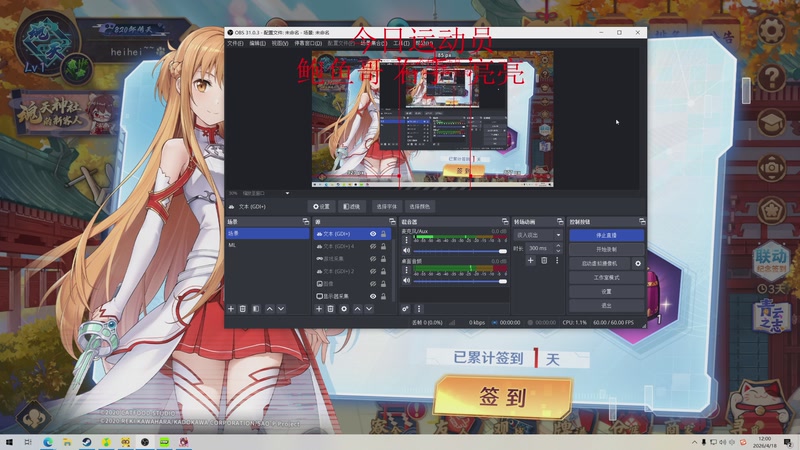
Task: Open 麦克风/Aux channel options dots
Action: pyautogui.click(x=406, y=240)
